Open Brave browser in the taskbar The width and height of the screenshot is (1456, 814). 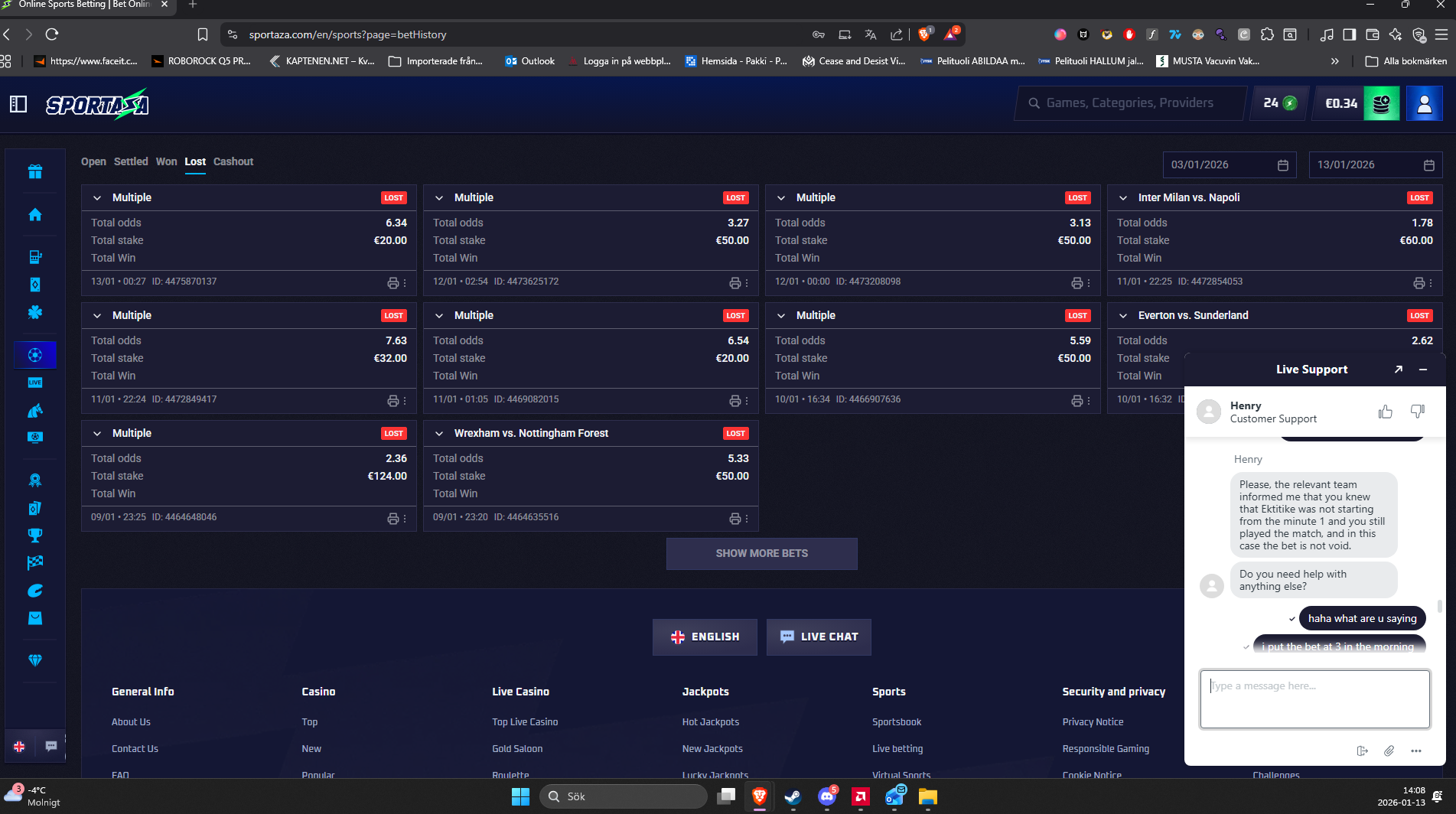coord(759,796)
